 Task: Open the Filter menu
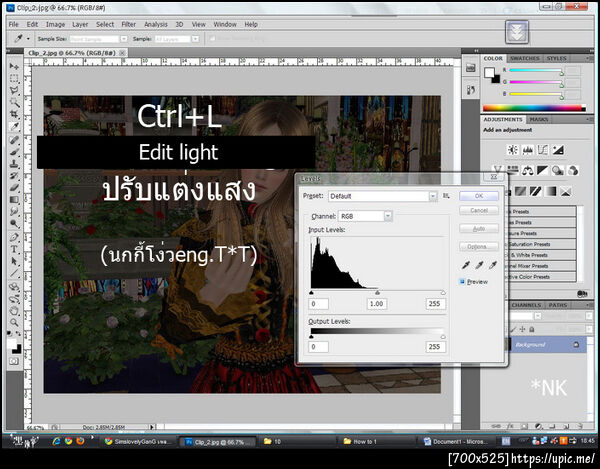click(129, 24)
